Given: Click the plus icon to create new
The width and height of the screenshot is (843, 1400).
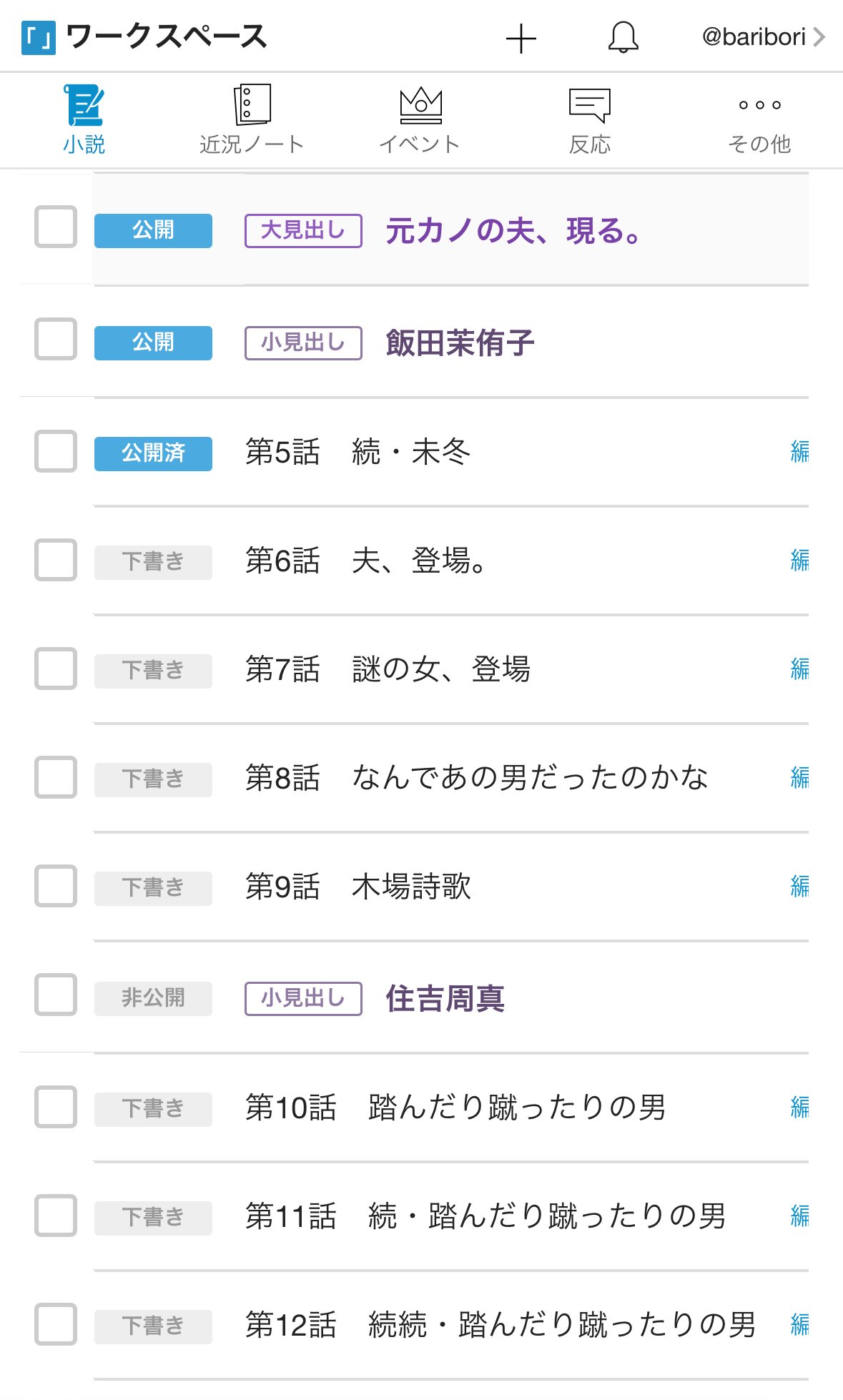Looking at the screenshot, I should click(x=521, y=39).
